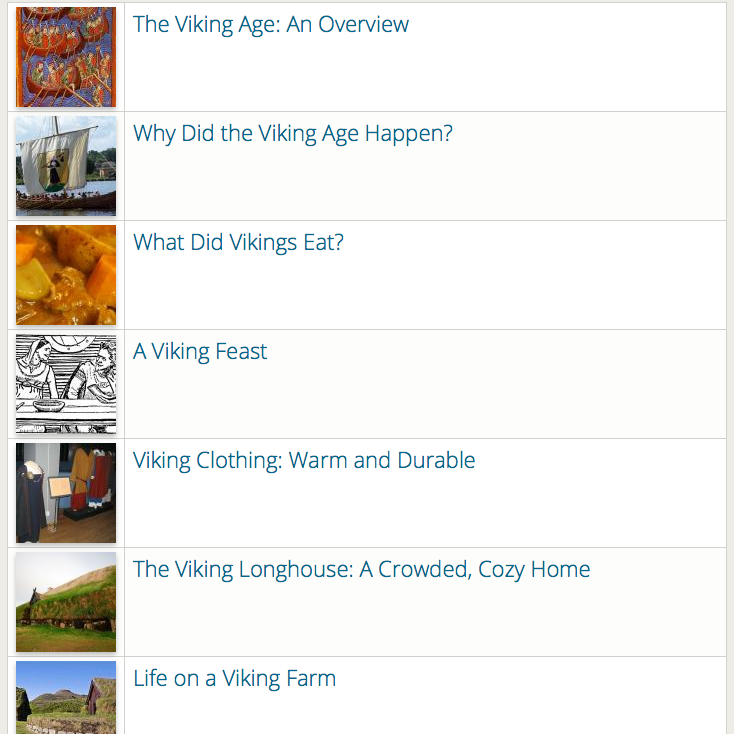The height and width of the screenshot is (734, 734).
Task: Select the stew food thumbnail
Action: point(66,275)
